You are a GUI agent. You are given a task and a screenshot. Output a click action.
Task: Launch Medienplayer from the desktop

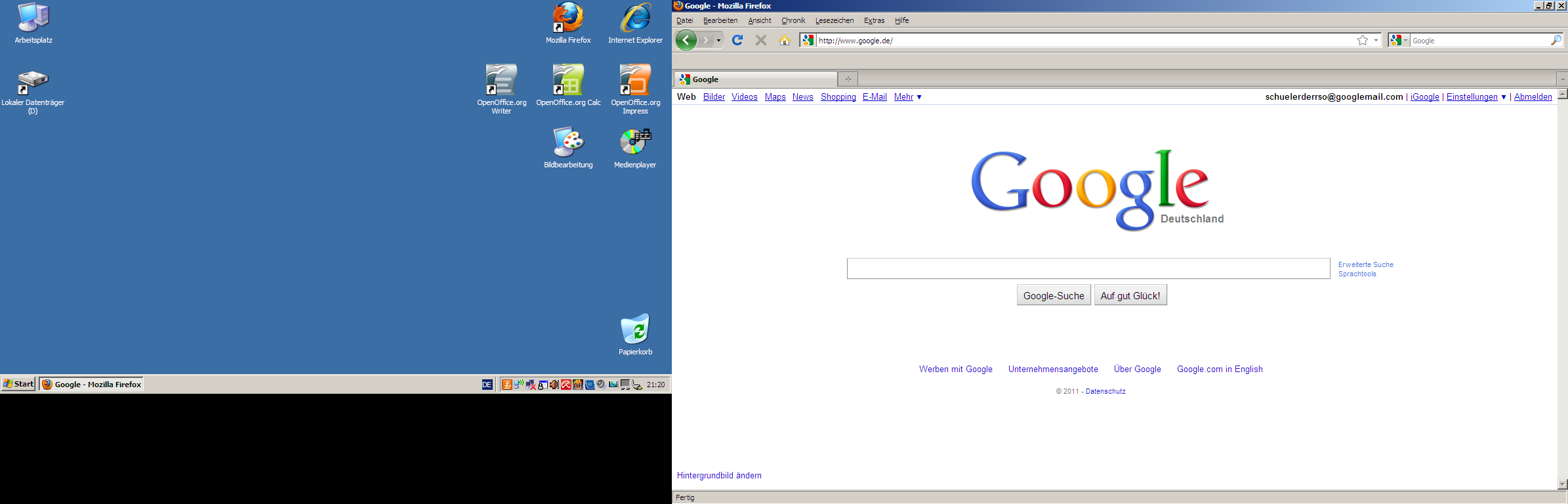point(635,142)
